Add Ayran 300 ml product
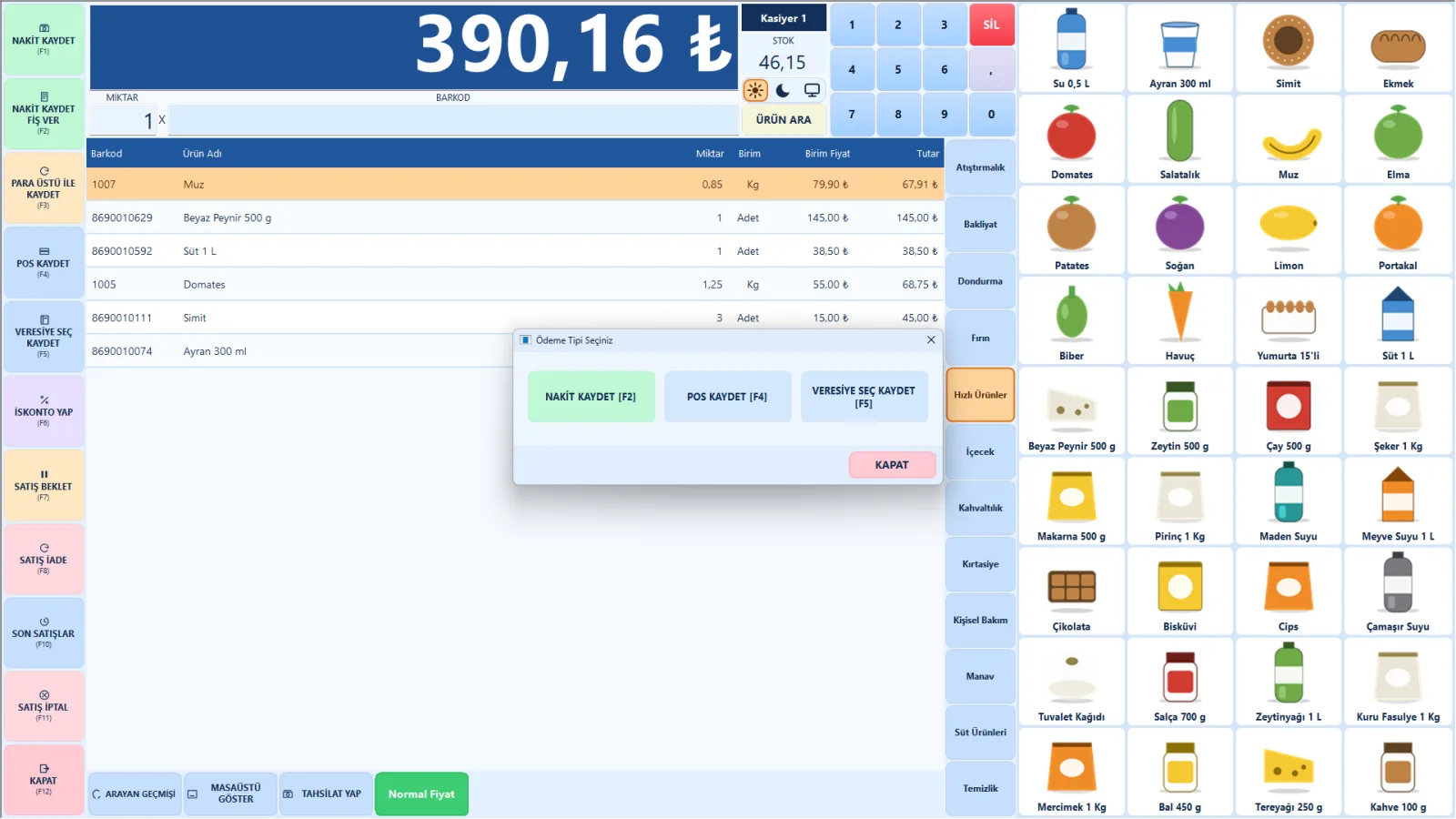Screen dimensions: 1456x819 pos(1179,48)
